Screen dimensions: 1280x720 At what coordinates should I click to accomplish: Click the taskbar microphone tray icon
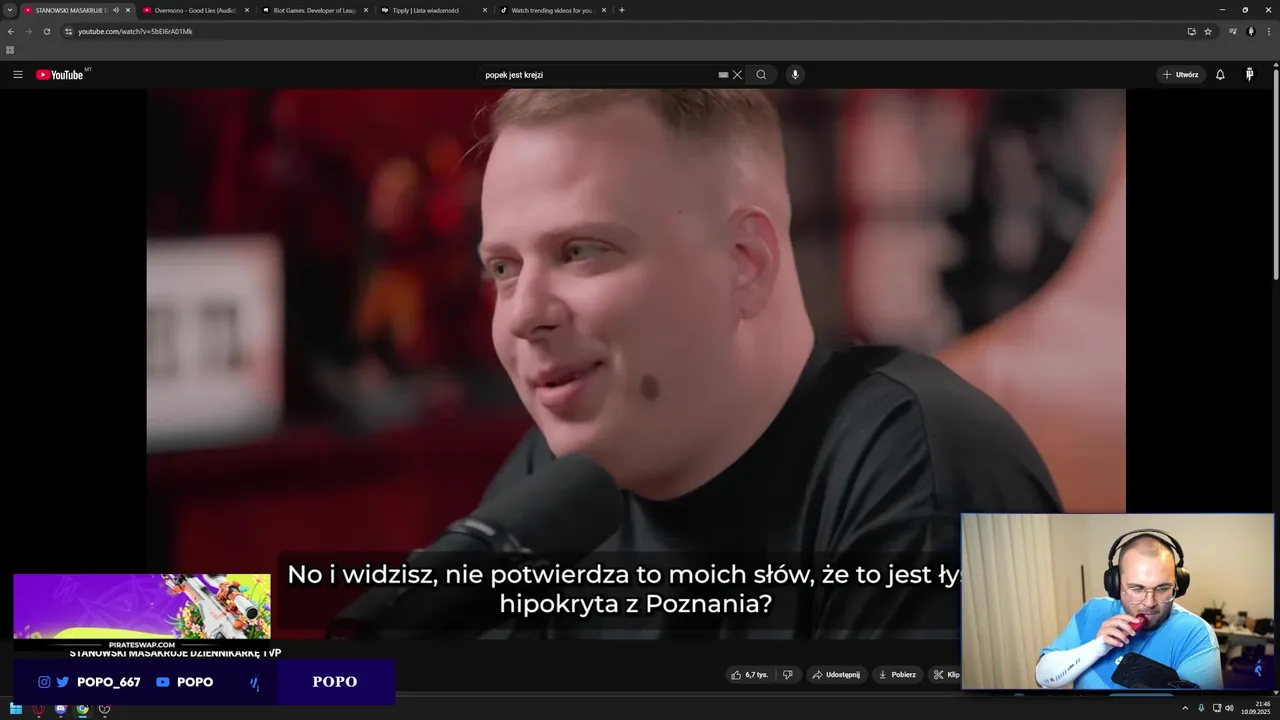(1201, 708)
